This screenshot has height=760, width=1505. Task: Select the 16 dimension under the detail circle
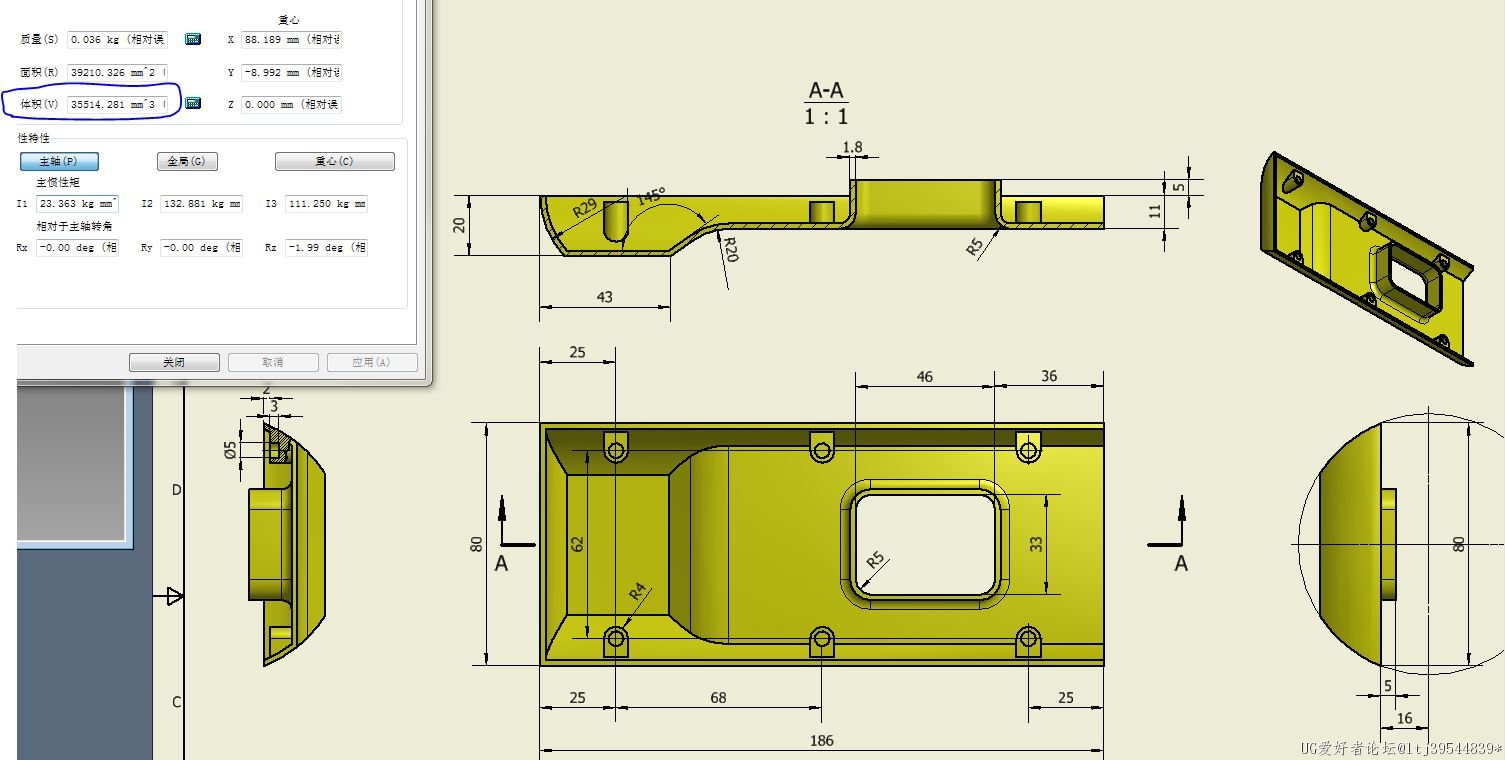(x=1404, y=718)
